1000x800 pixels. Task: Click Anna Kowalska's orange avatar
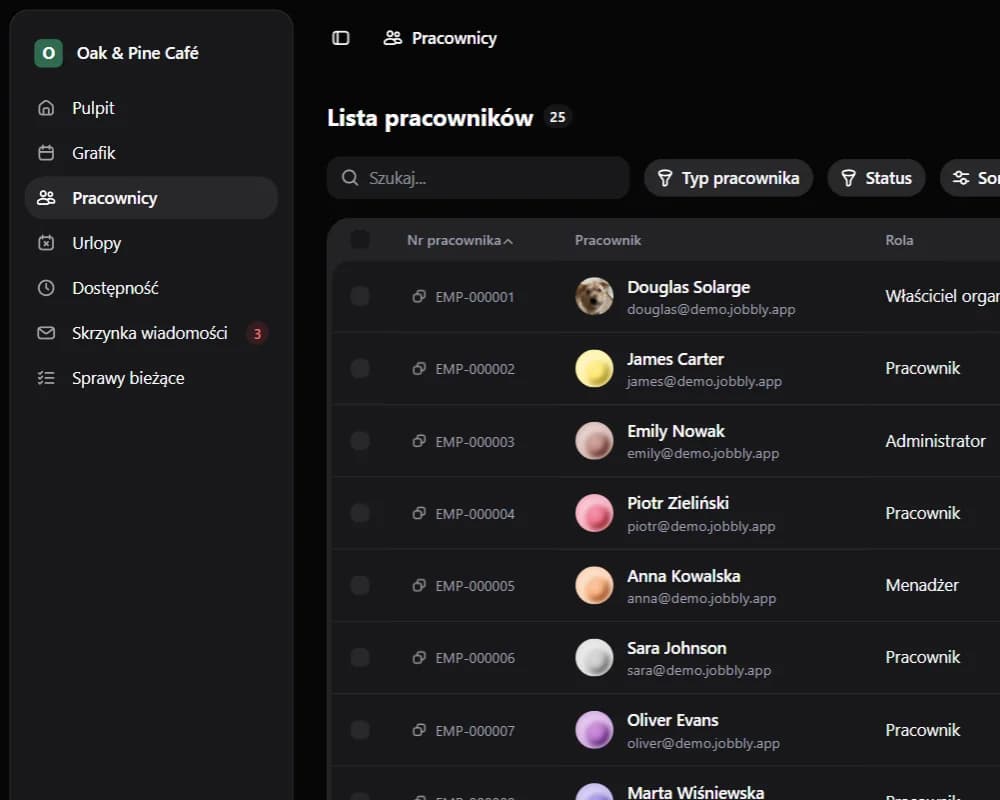pyautogui.click(x=594, y=585)
